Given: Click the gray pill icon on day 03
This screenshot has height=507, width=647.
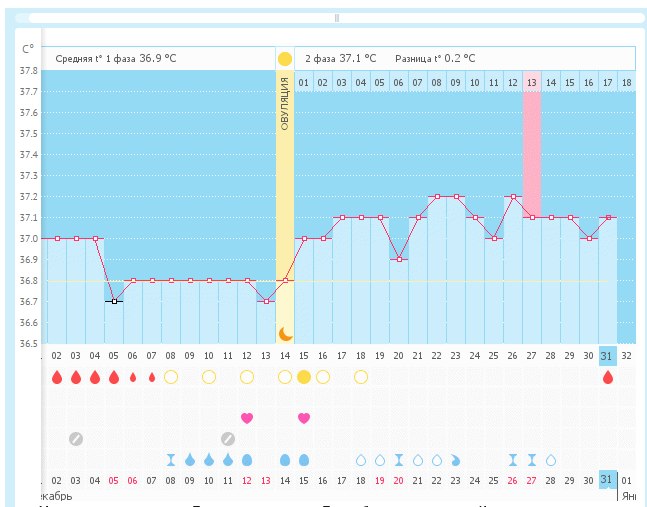Looking at the screenshot, I should pos(76,438).
